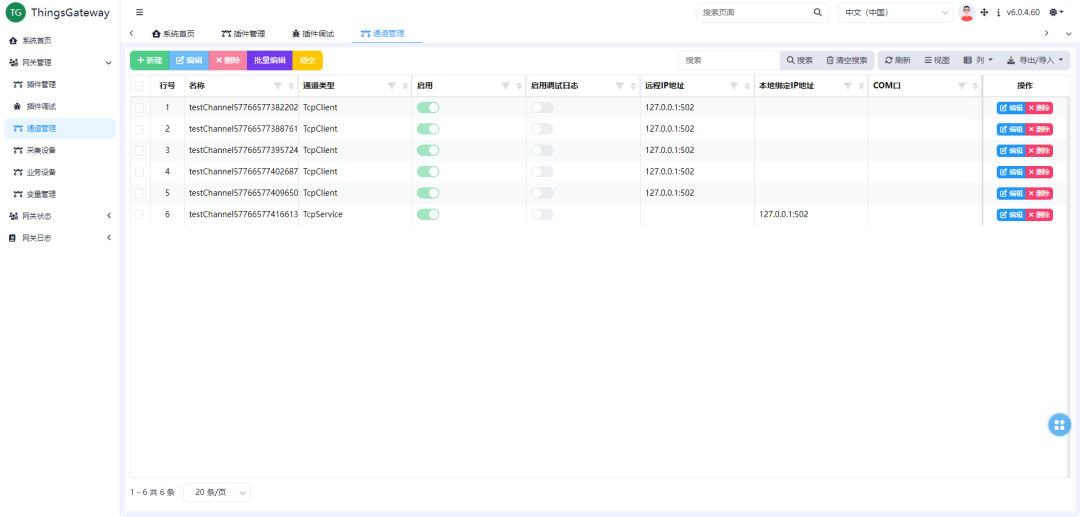The image size is (1080, 517).
Task: Open the settings gear menu
Action: [x=1056, y=13]
